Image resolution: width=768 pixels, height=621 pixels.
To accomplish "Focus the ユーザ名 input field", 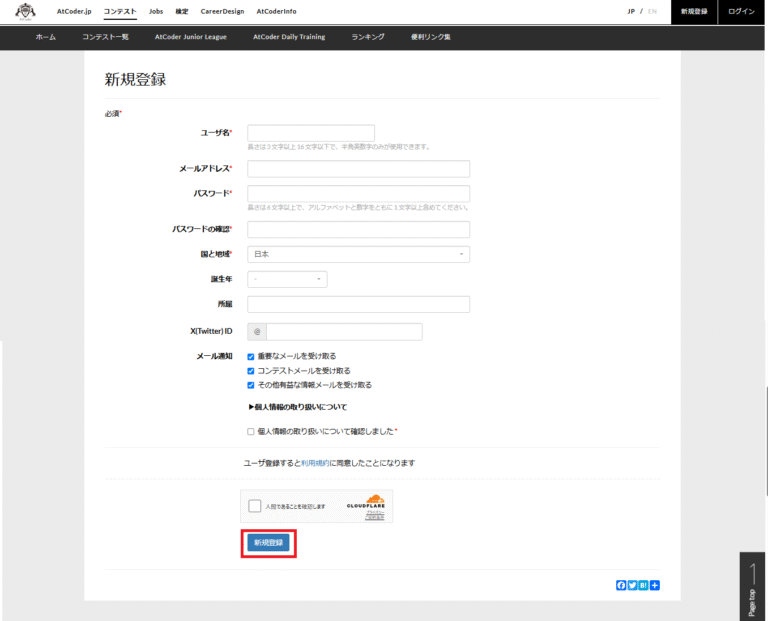I will click(x=310, y=133).
